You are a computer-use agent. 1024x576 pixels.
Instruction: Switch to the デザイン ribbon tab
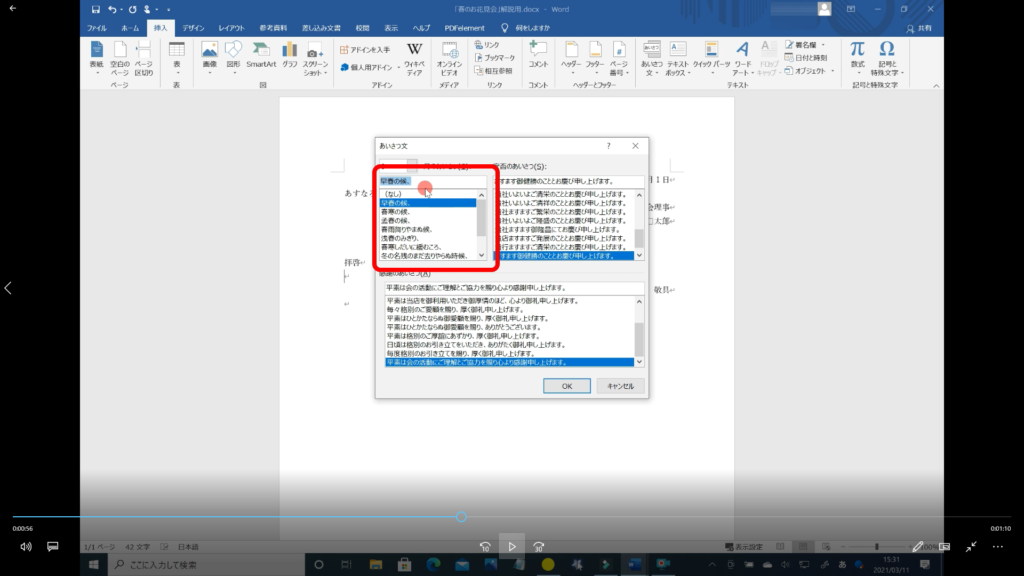(193, 28)
